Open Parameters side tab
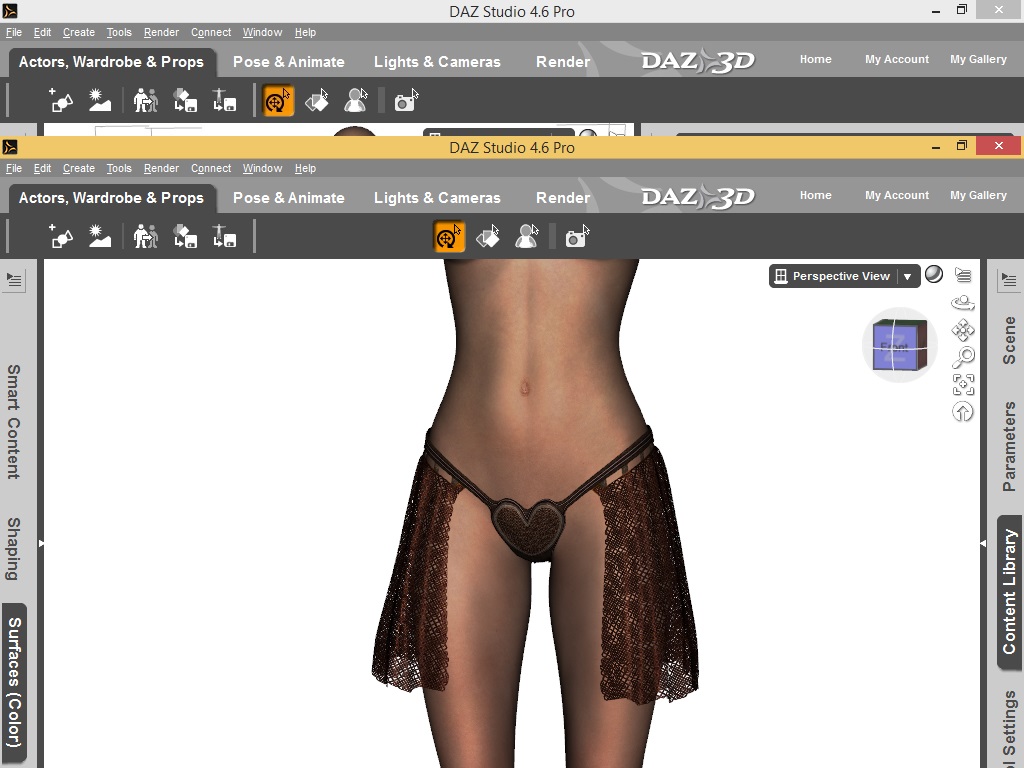This screenshot has width=1024, height=768. click(x=1009, y=446)
